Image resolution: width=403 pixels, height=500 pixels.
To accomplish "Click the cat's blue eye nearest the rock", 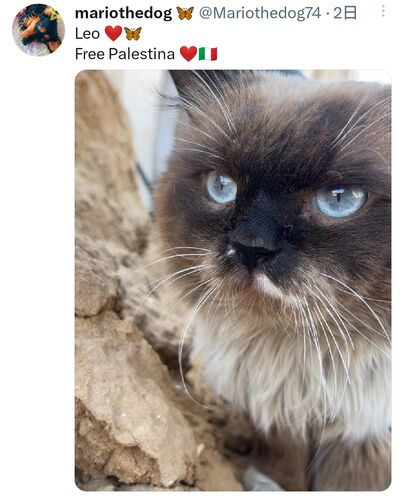I will tap(222, 187).
